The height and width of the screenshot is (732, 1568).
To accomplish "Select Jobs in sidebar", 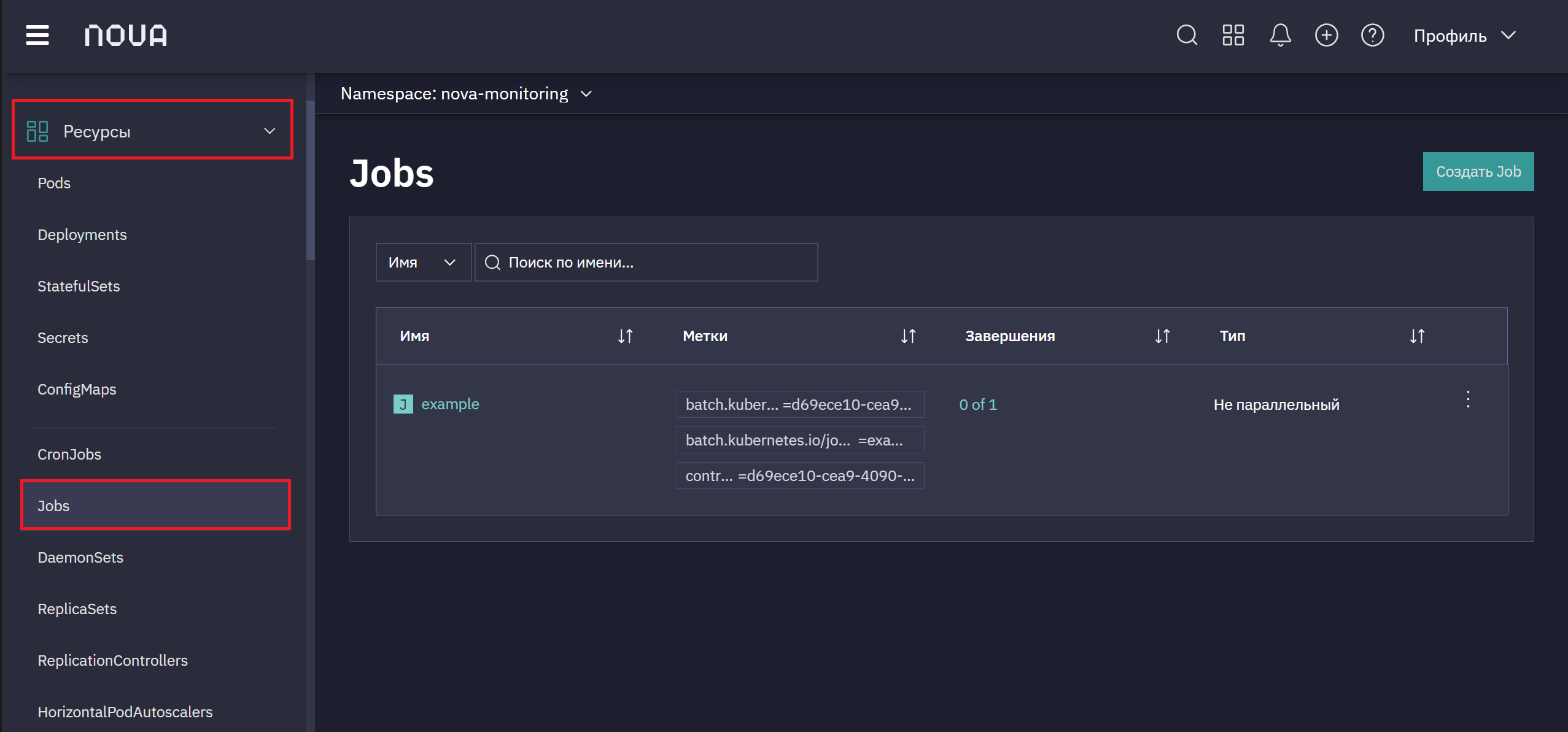I will pyautogui.click(x=155, y=506).
